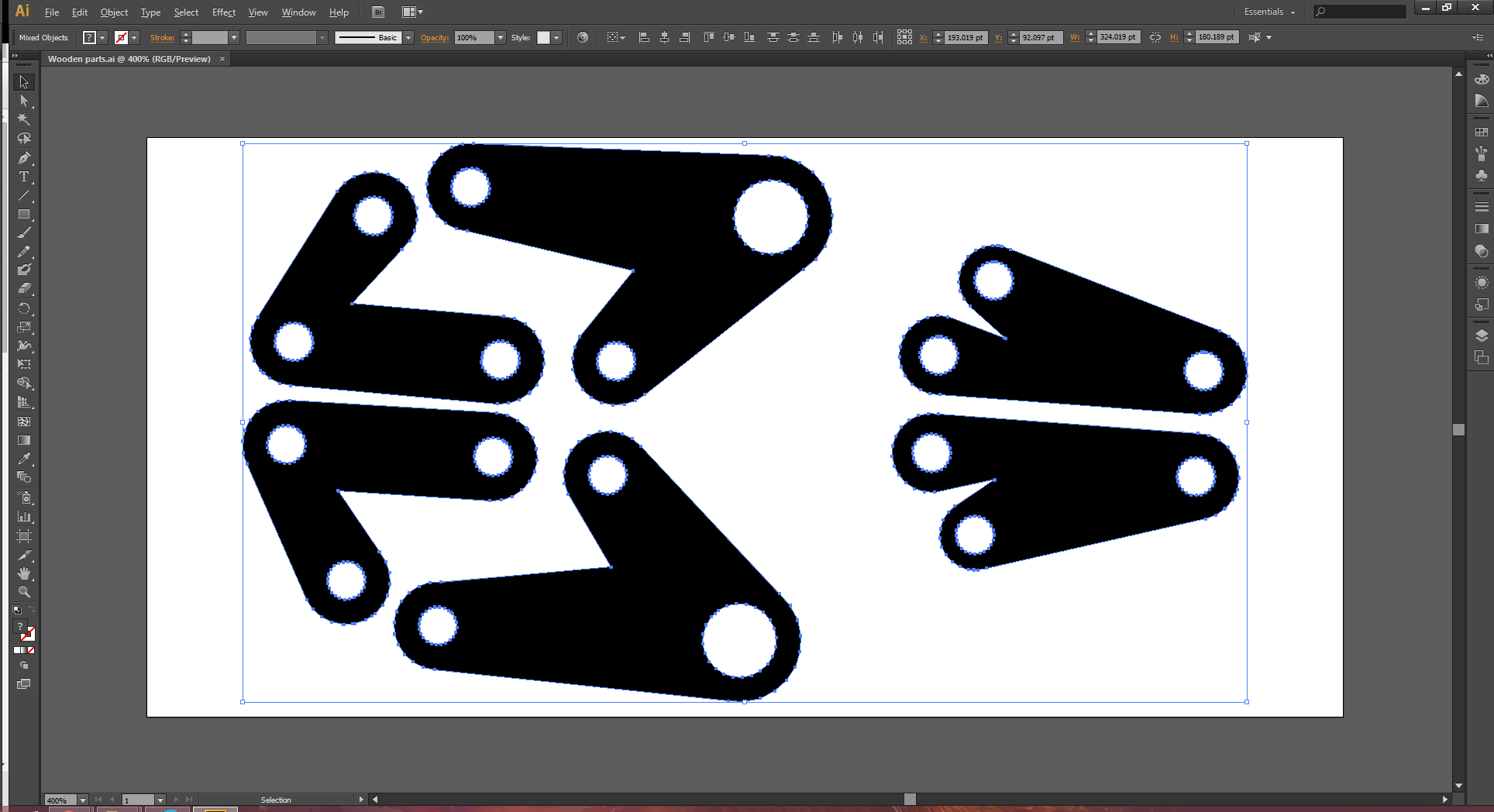
Task: Select the Pen tool
Action: click(x=24, y=158)
